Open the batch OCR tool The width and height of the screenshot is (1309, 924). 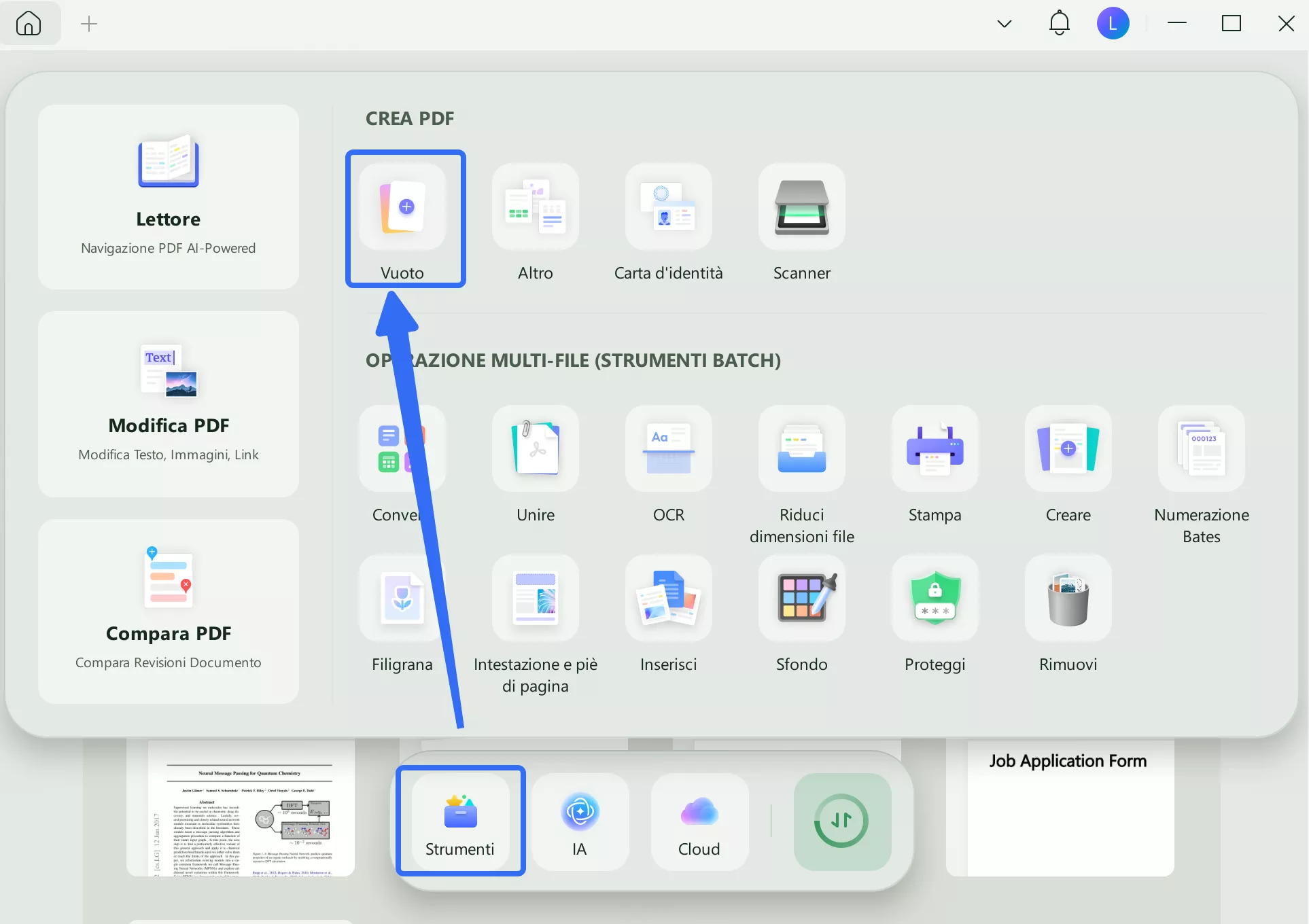(668, 449)
